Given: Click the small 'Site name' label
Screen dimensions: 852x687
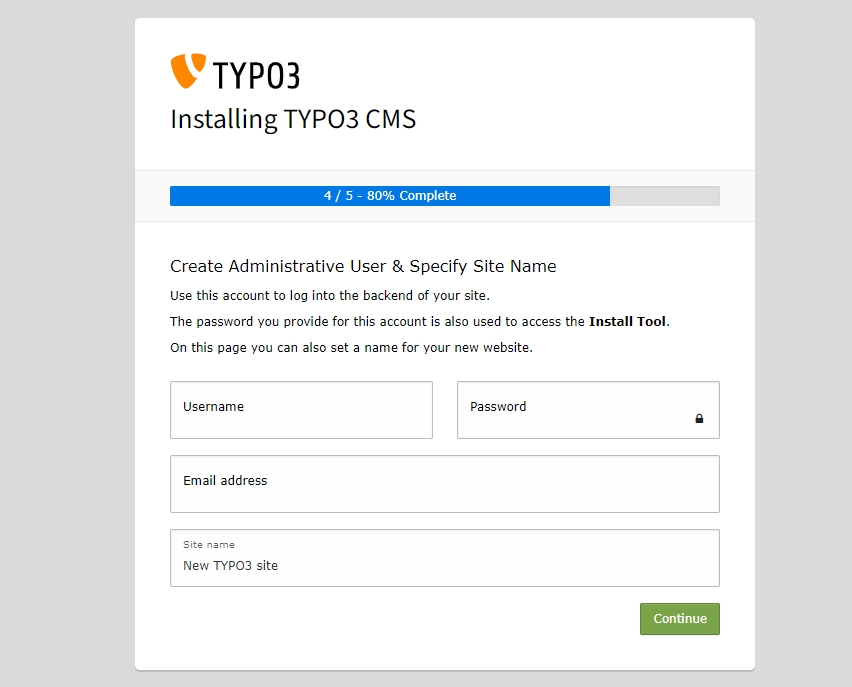Looking at the screenshot, I should pos(209,545).
